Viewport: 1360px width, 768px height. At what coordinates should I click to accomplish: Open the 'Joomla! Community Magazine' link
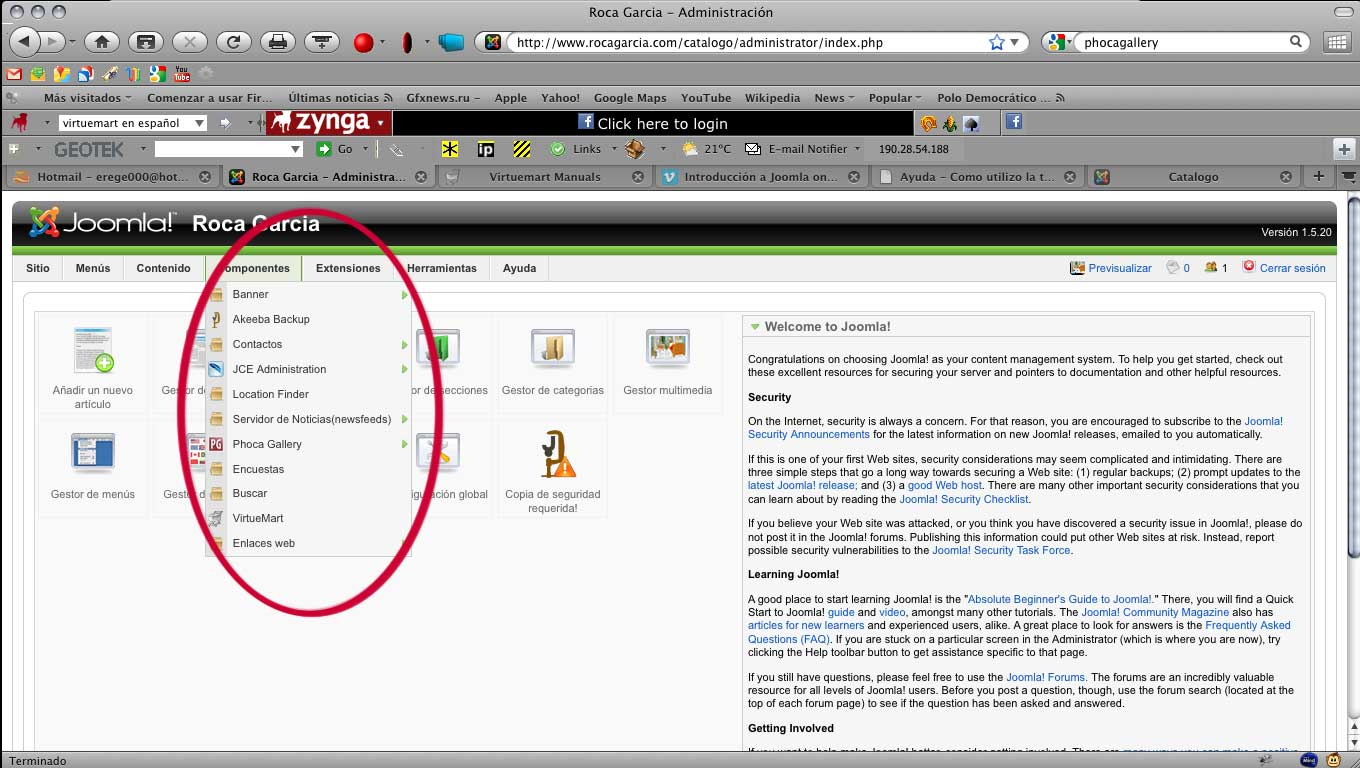click(x=1155, y=612)
